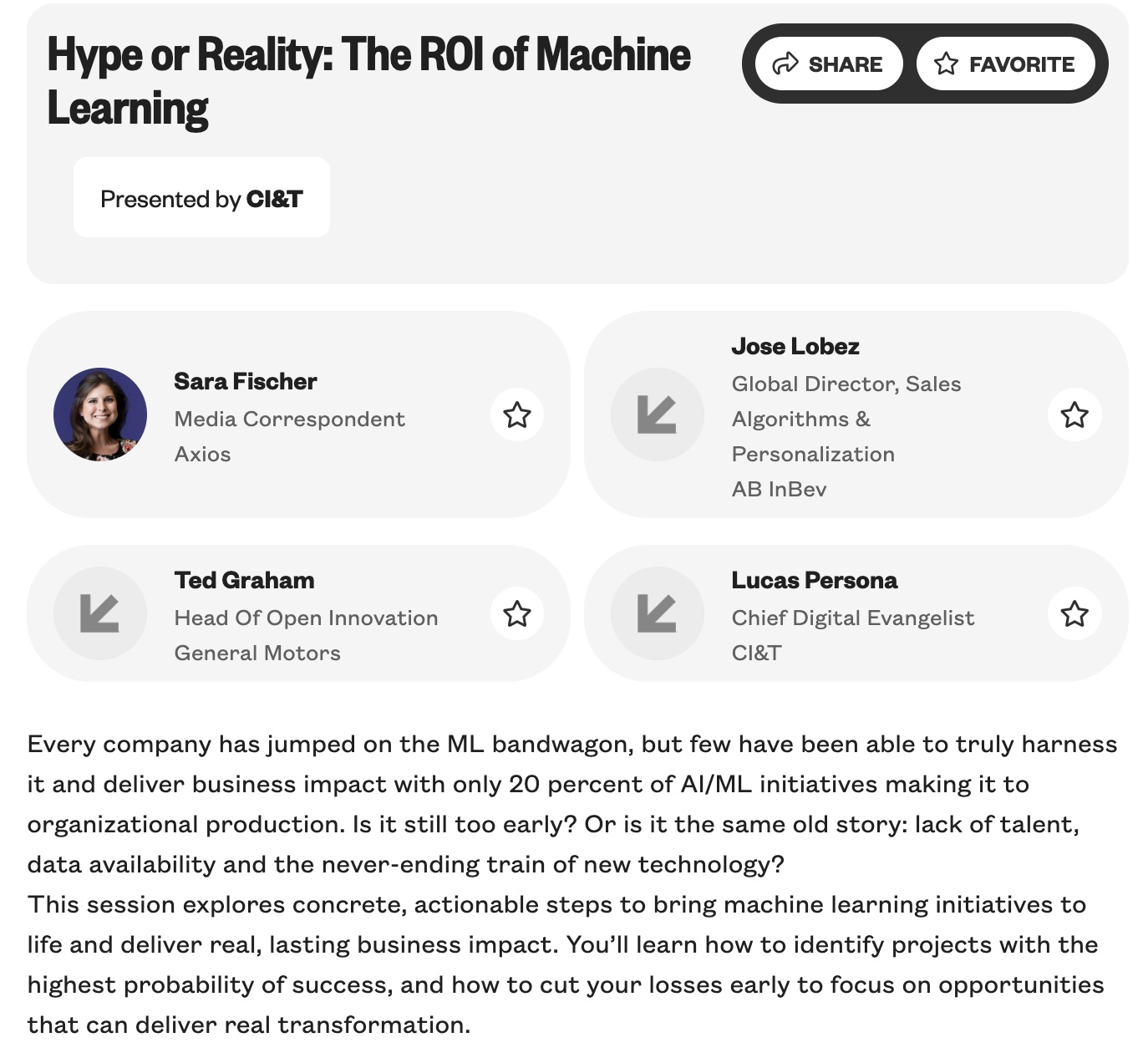
Task: Click Global Director, Sales job title text
Action: [846, 419]
